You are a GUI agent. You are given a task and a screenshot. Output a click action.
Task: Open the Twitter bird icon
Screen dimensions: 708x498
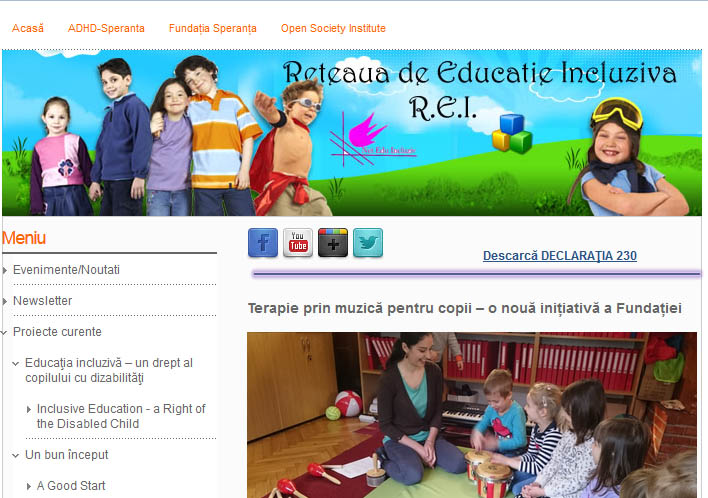point(368,243)
